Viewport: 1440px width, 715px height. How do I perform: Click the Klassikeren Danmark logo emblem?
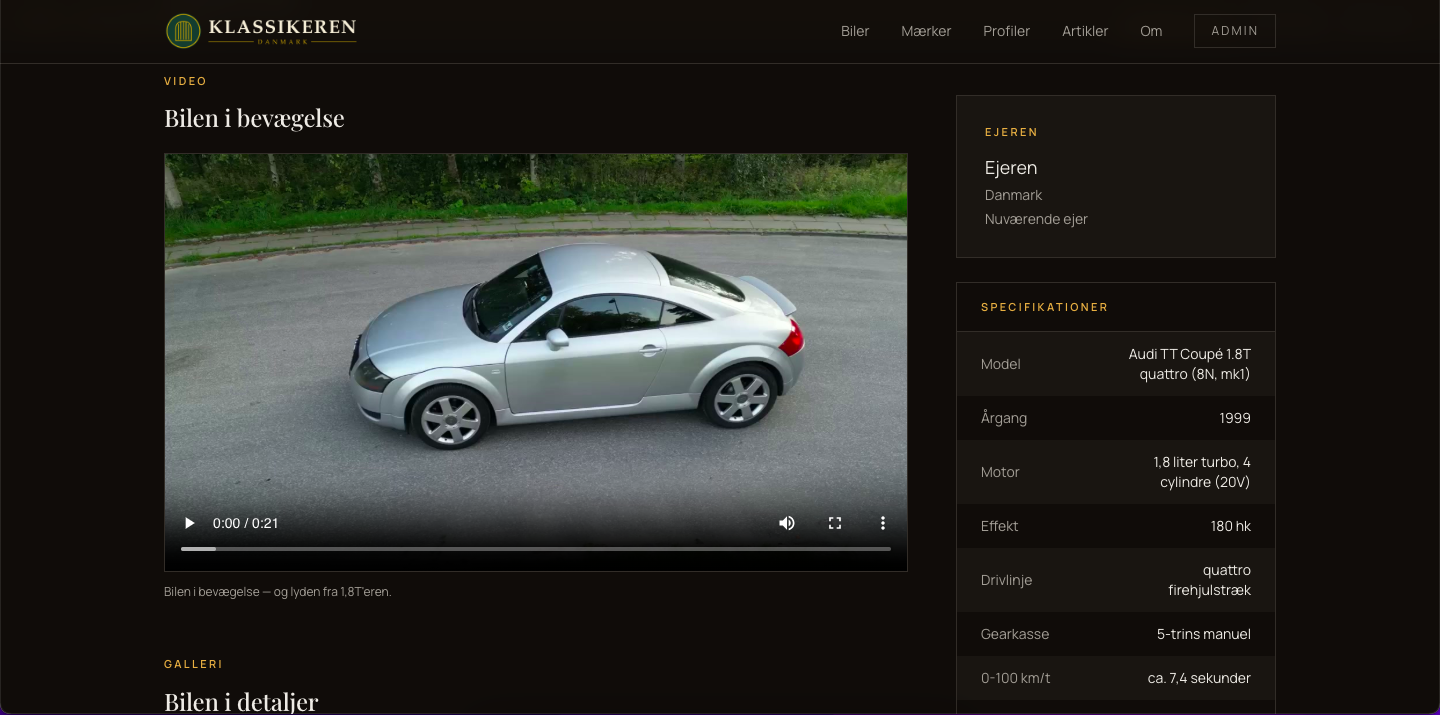coord(183,31)
